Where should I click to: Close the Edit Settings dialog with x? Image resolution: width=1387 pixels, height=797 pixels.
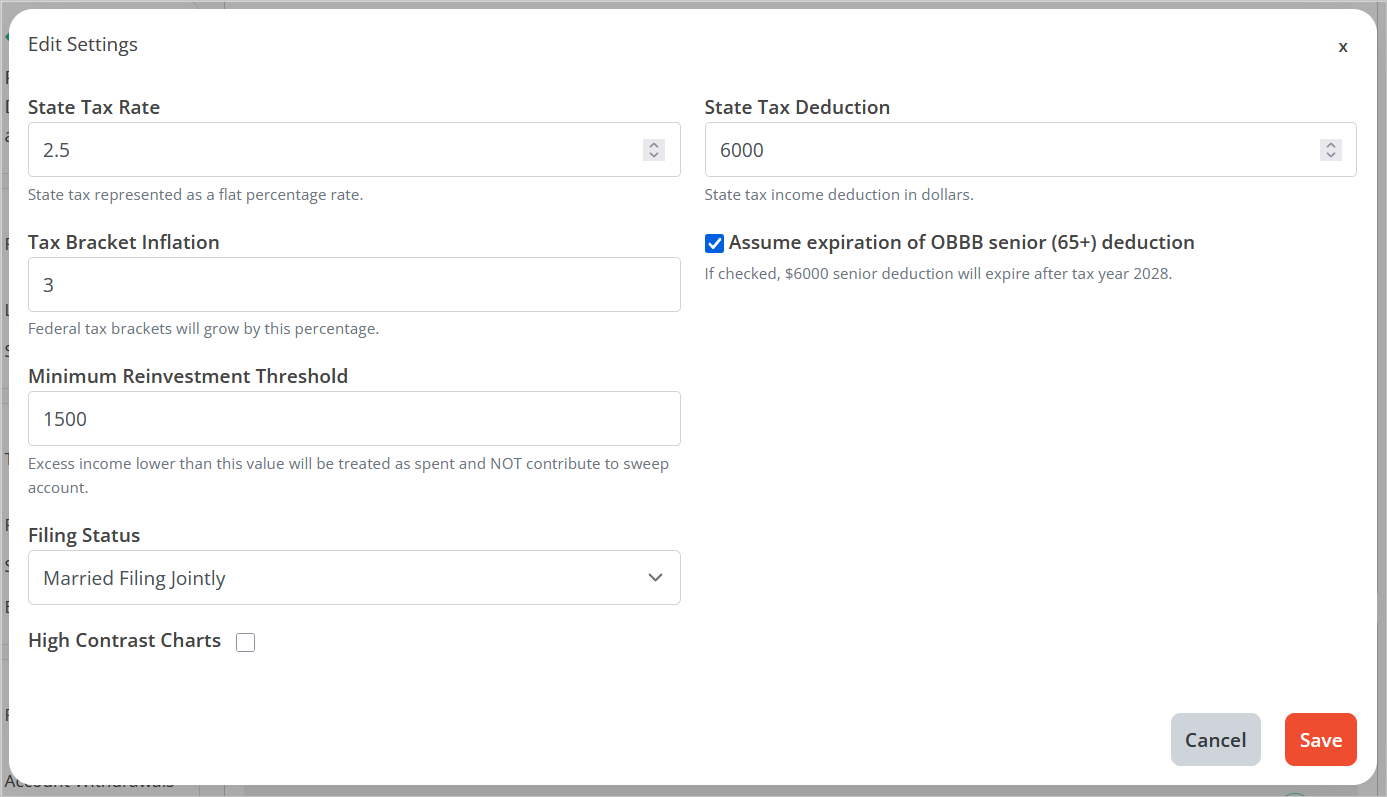pyautogui.click(x=1343, y=47)
